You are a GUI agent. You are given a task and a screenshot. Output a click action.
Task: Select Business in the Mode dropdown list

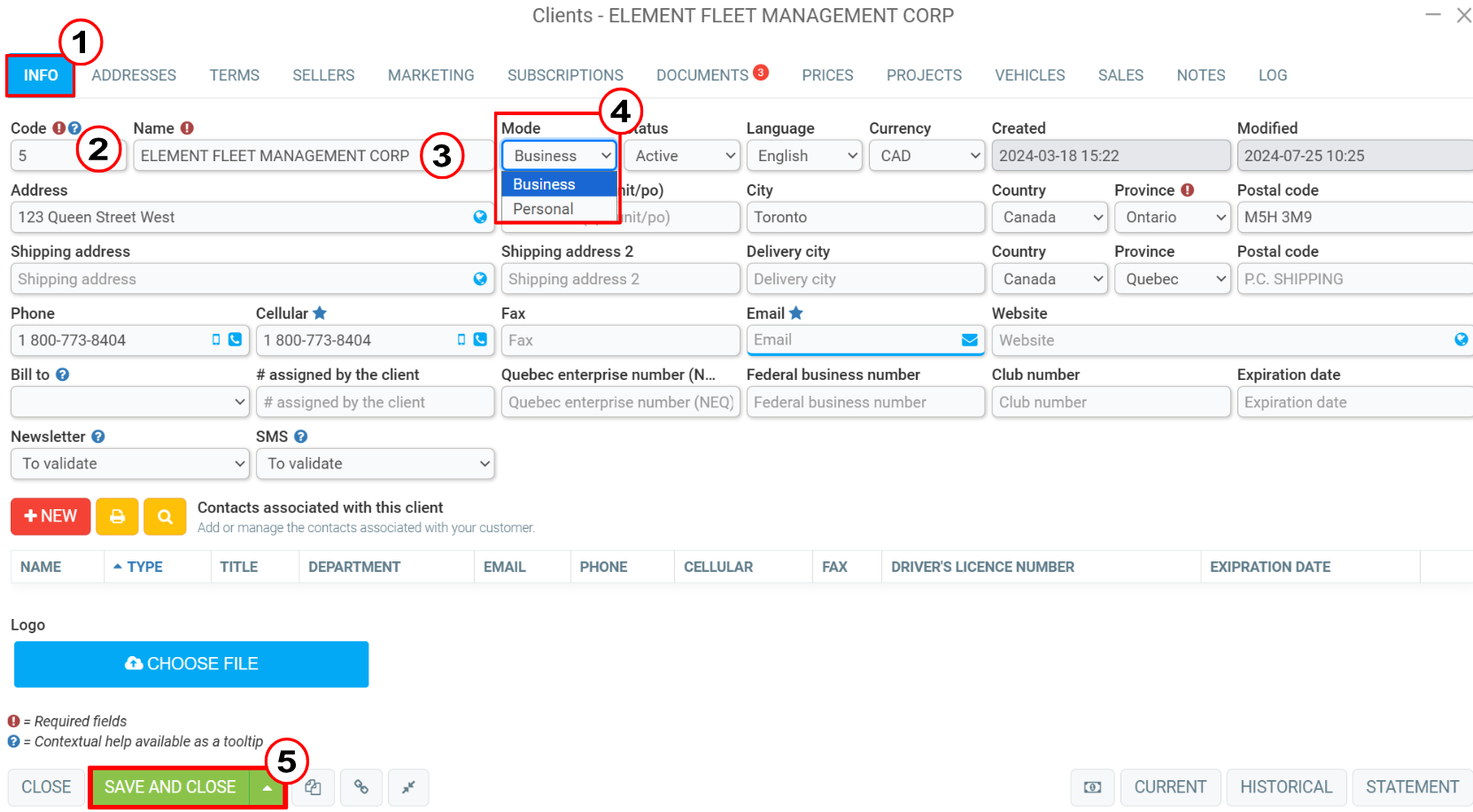(560, 184)
